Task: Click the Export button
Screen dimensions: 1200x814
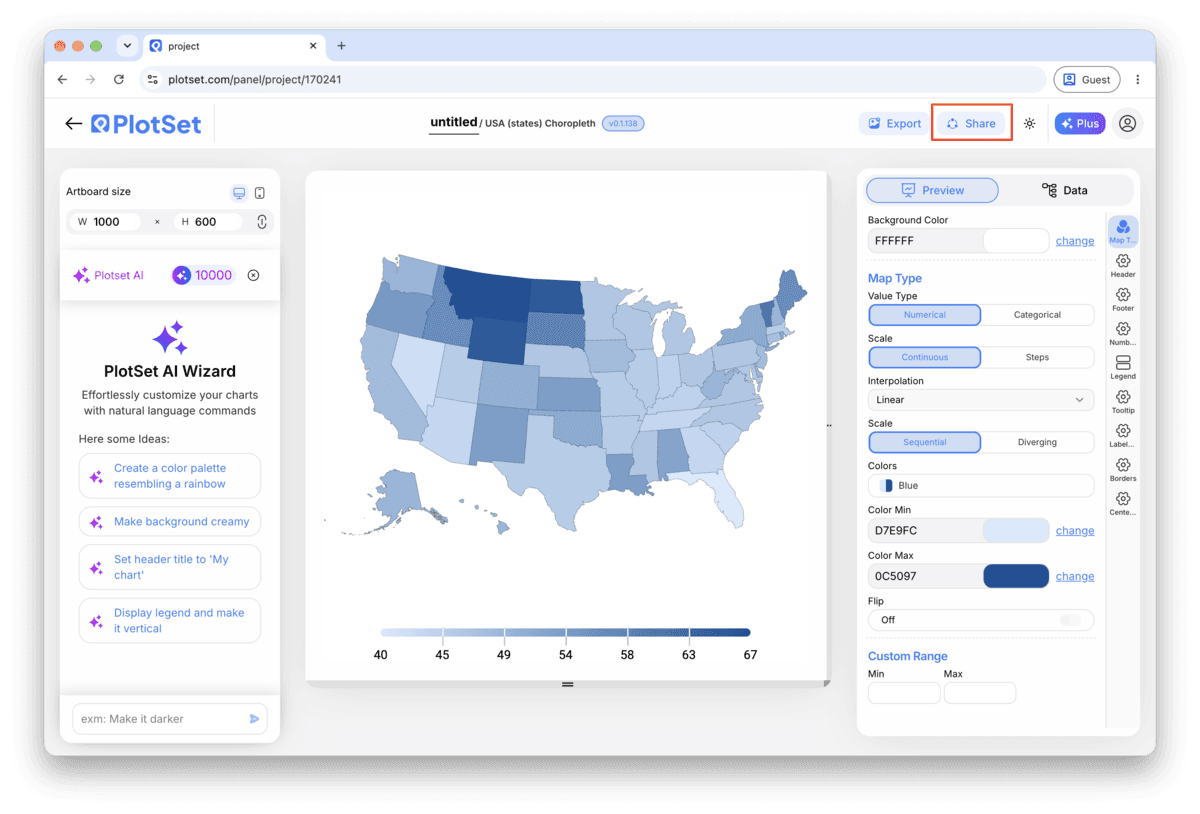Action: point(894,124)
